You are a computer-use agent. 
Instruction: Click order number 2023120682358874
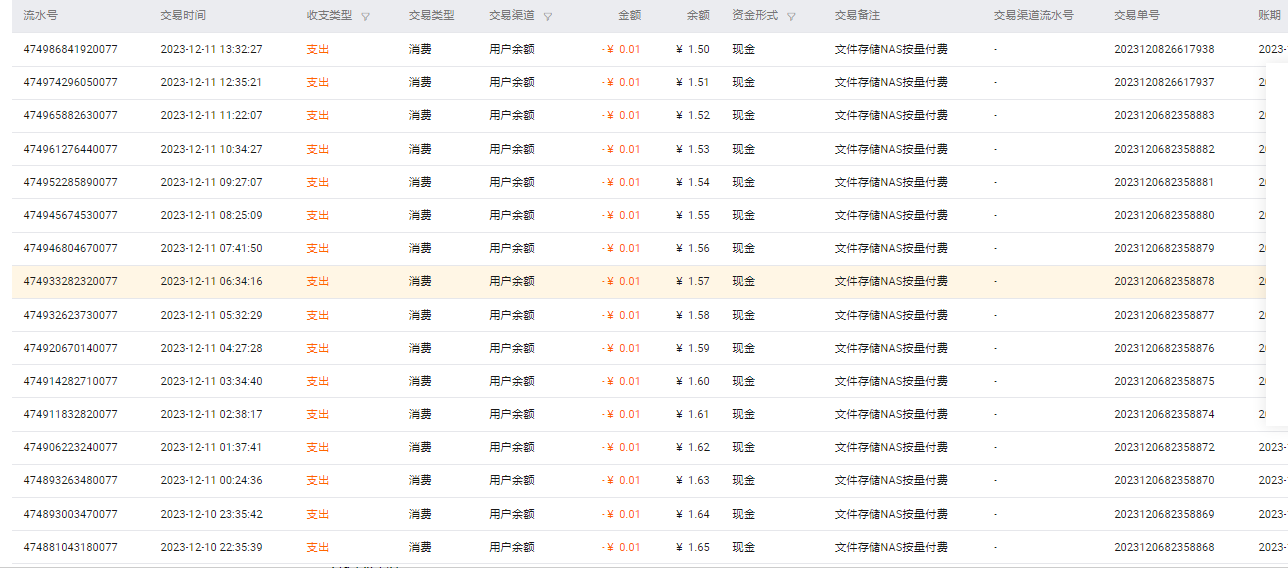click(x=1164, y=415)
